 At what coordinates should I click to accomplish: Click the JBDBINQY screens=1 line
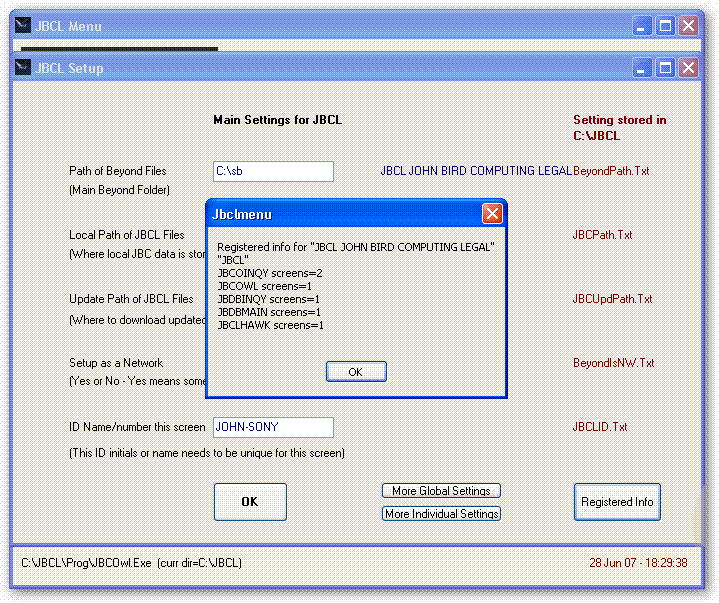(x=268, y=299)
